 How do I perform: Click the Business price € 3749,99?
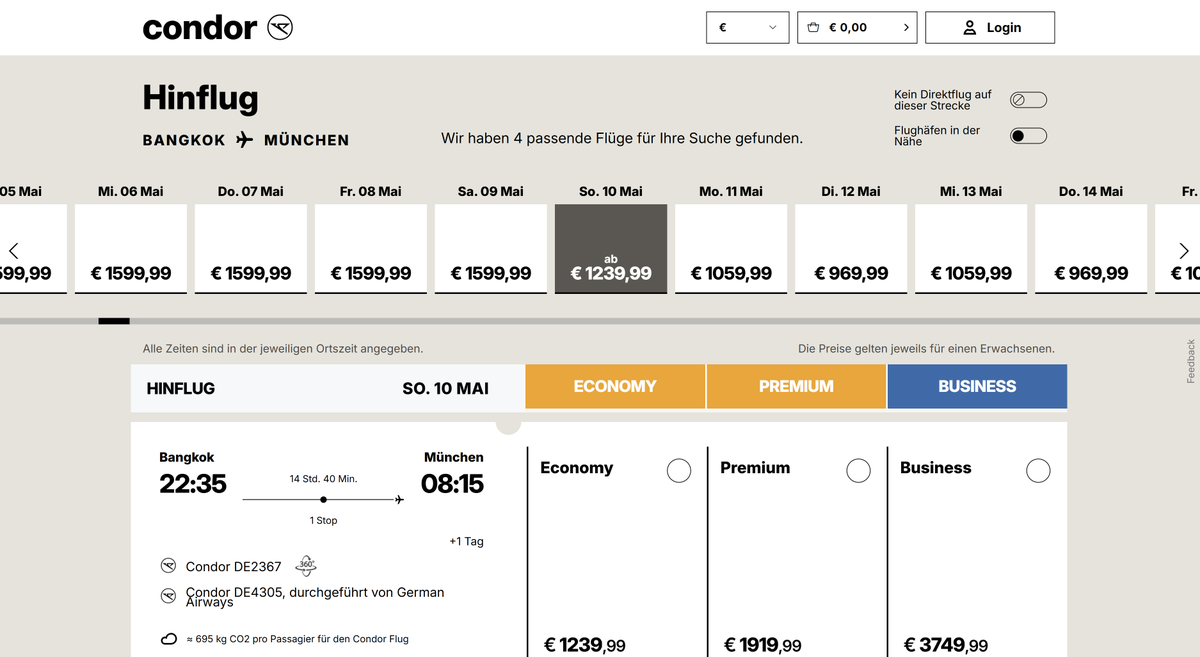tap(946, 646)
